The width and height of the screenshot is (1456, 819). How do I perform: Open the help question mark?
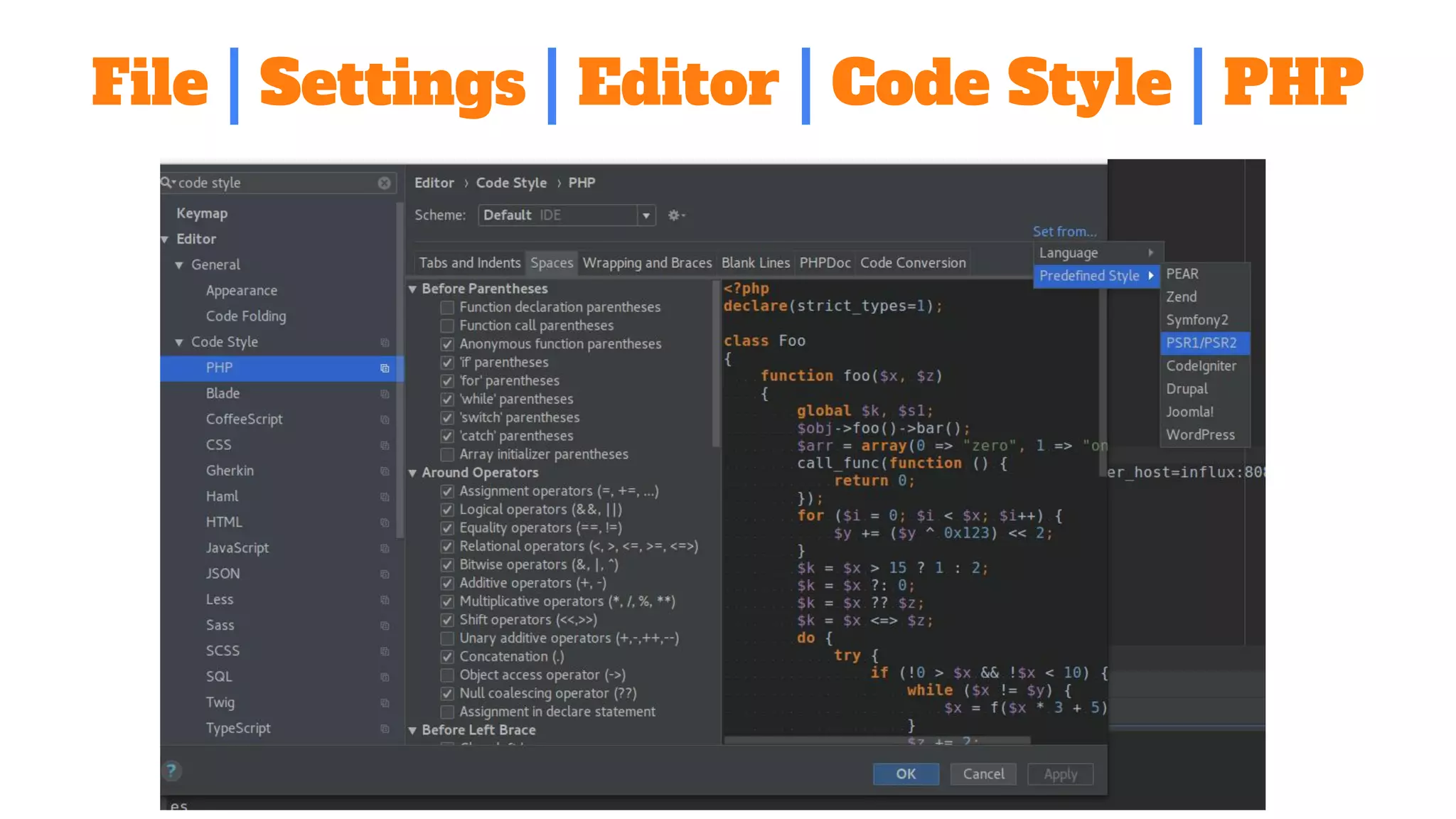pos(171,770)
